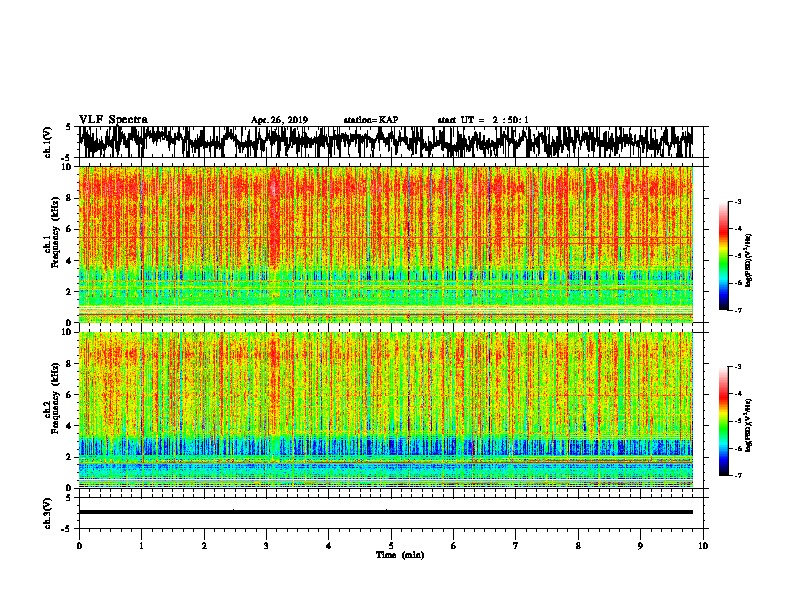792x612 pixels.
Task: Click inside the ch.2 spectrogram panel
Action: [x=385, y=410]
